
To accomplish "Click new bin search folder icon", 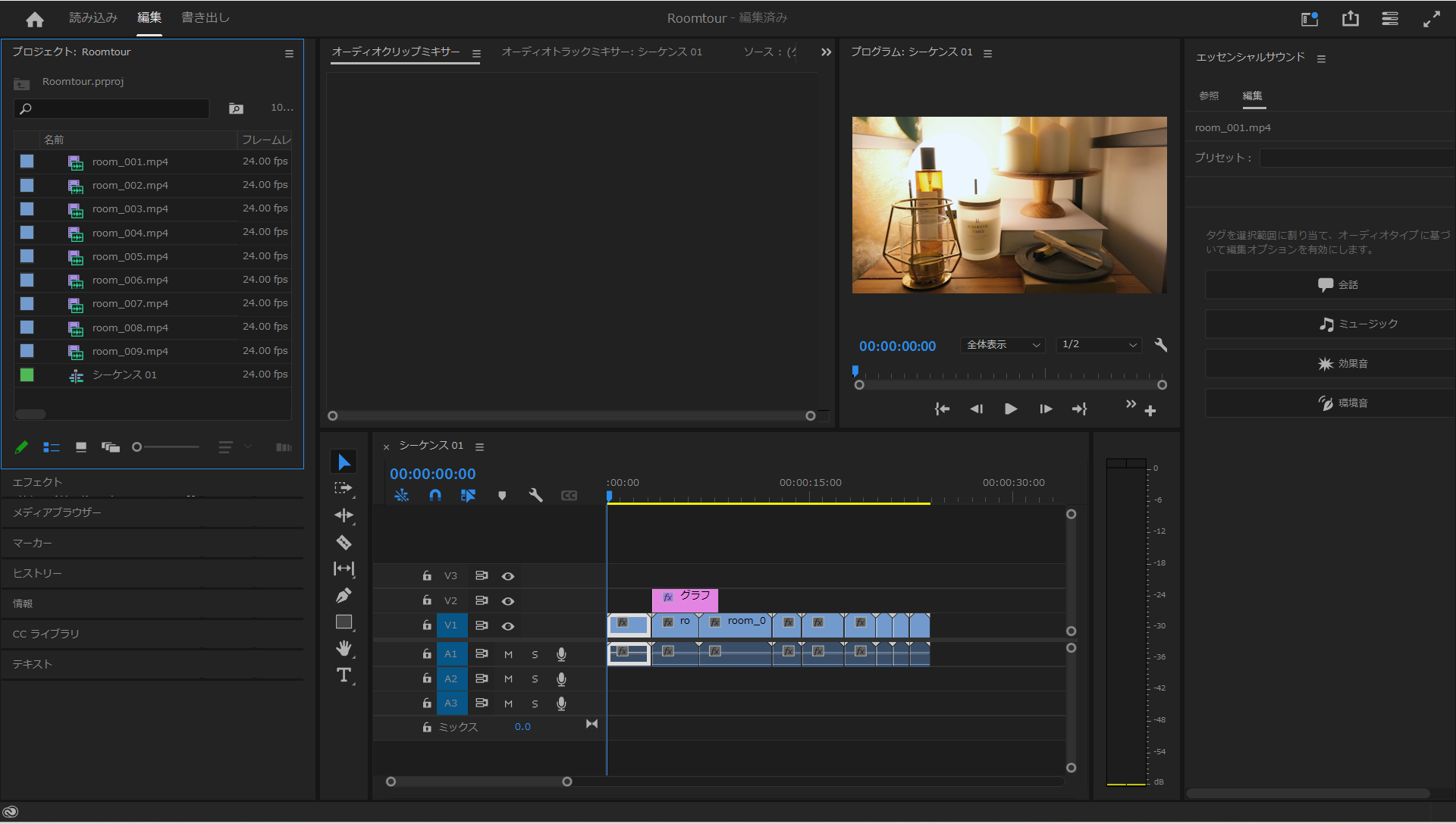I will [237, 108].
